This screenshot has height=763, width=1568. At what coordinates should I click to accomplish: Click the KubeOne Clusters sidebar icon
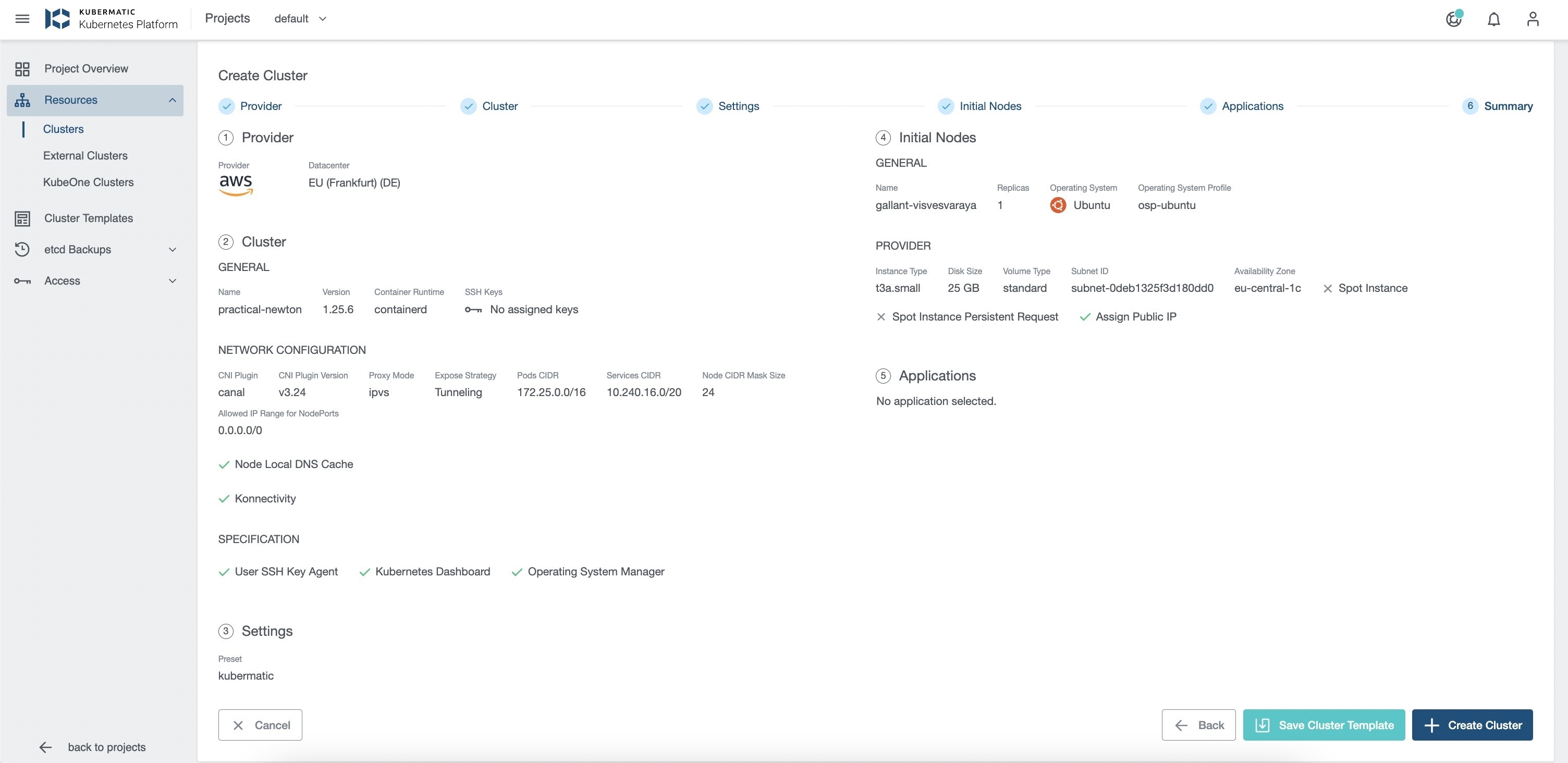[88, 182]
